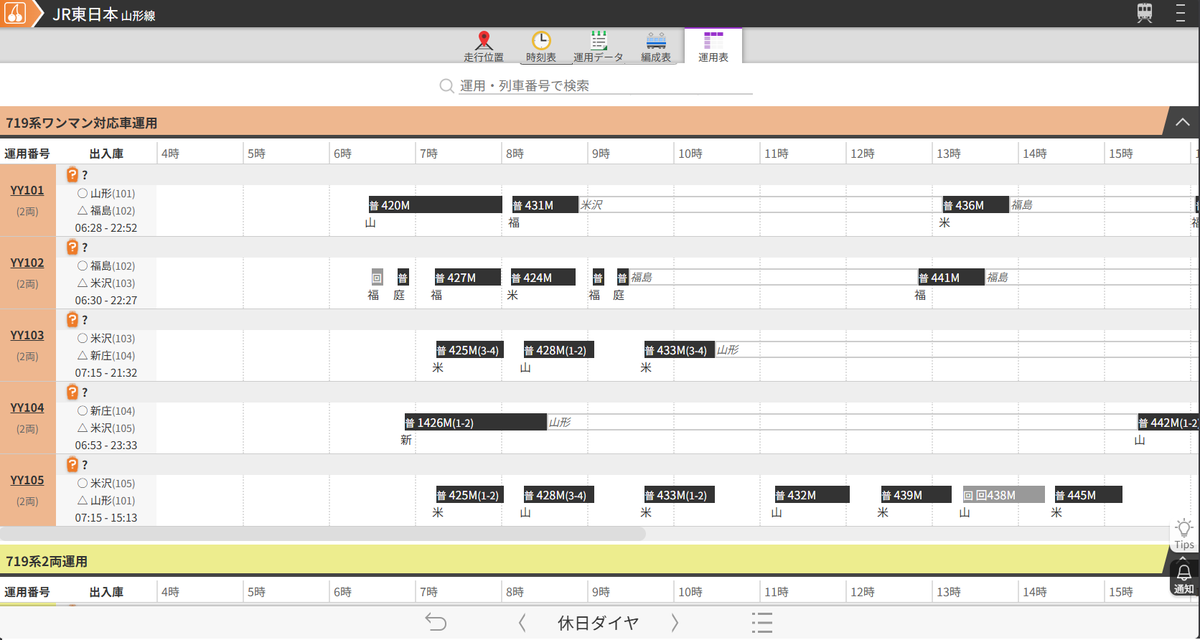Switch to 編成表 tab
This screenshot has height=640, width=1200.
pyautogui.click(x=656, y=48)
